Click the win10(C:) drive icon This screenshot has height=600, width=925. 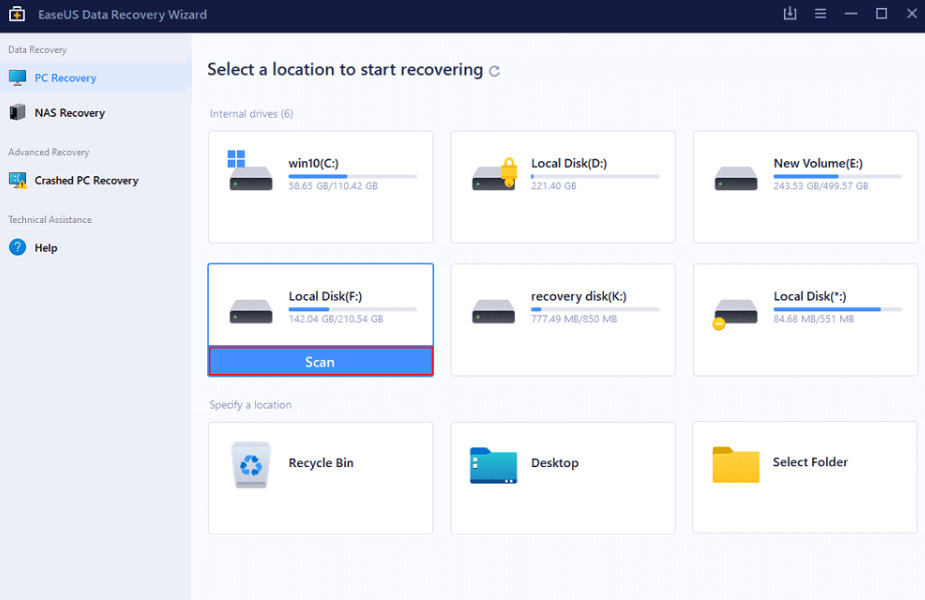pos(250,171)
